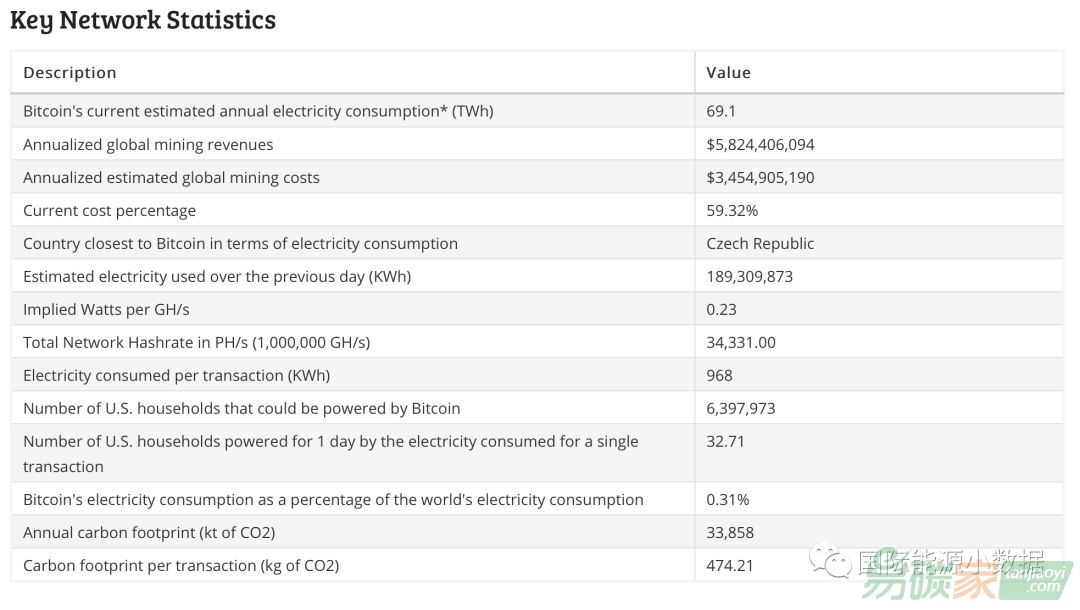Select the 189,309,873 KWh value

[749, 277]
